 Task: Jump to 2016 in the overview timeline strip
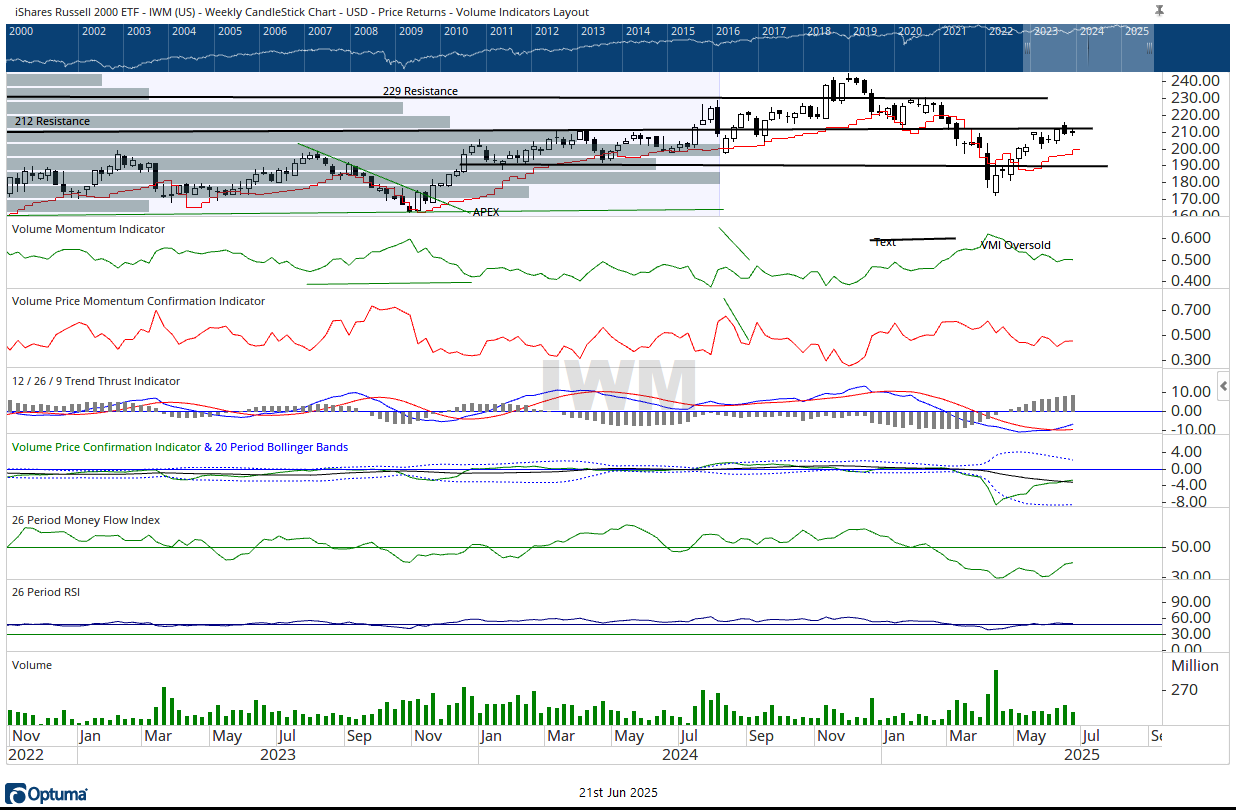[727, 31]
